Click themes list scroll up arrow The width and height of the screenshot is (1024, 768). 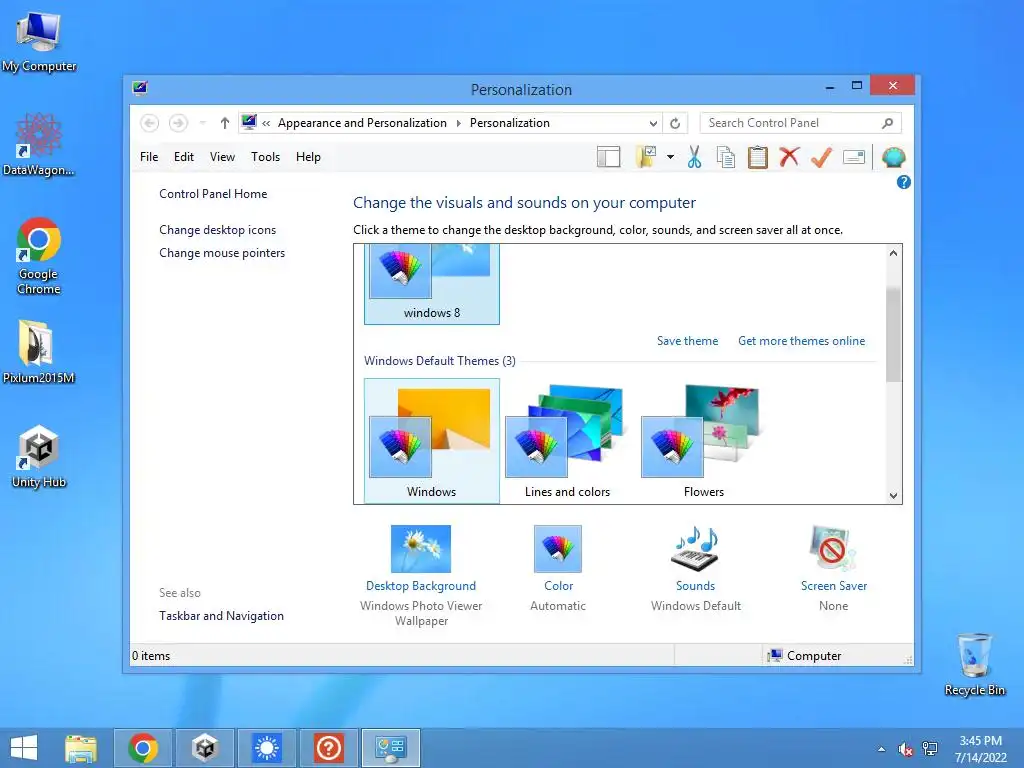point(893,253)
